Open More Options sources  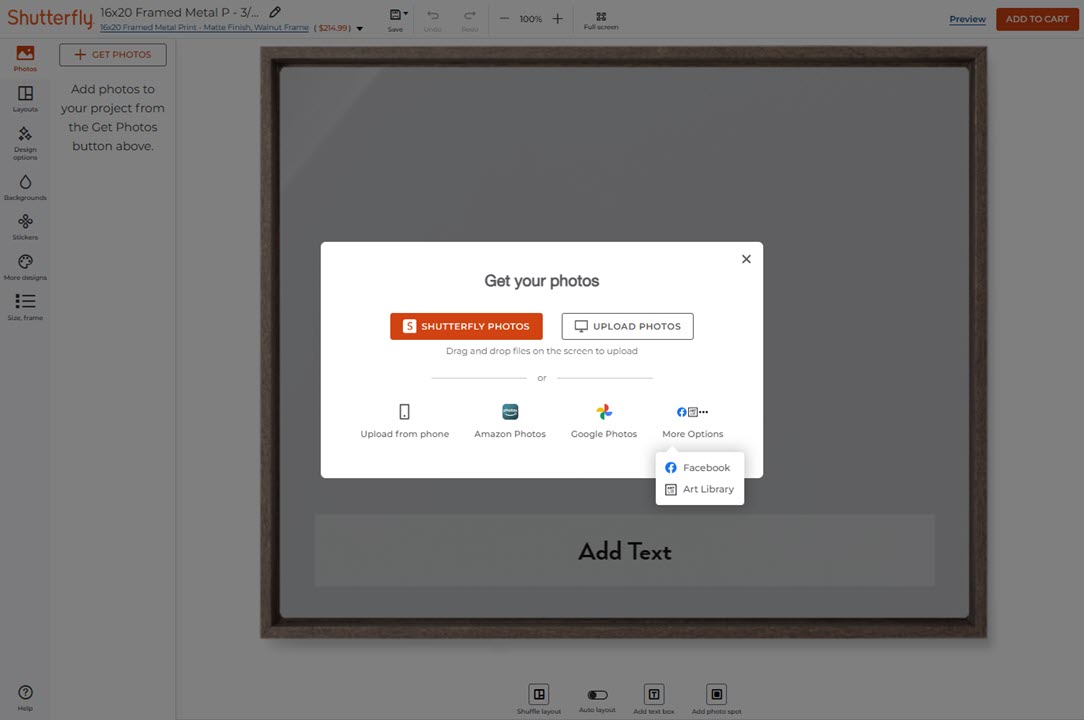[x=693, y=421]
